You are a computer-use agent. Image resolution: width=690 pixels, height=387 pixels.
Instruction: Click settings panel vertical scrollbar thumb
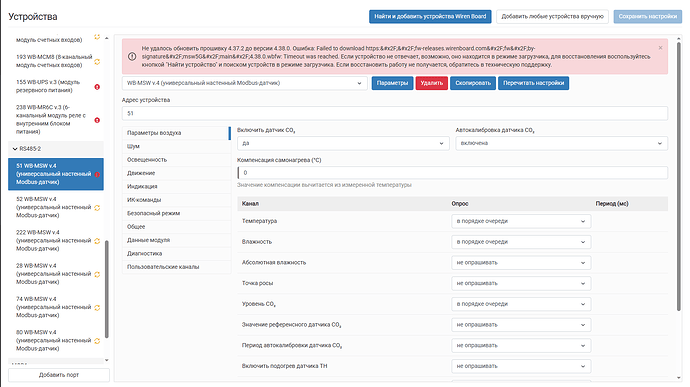[x=679, y=176]
